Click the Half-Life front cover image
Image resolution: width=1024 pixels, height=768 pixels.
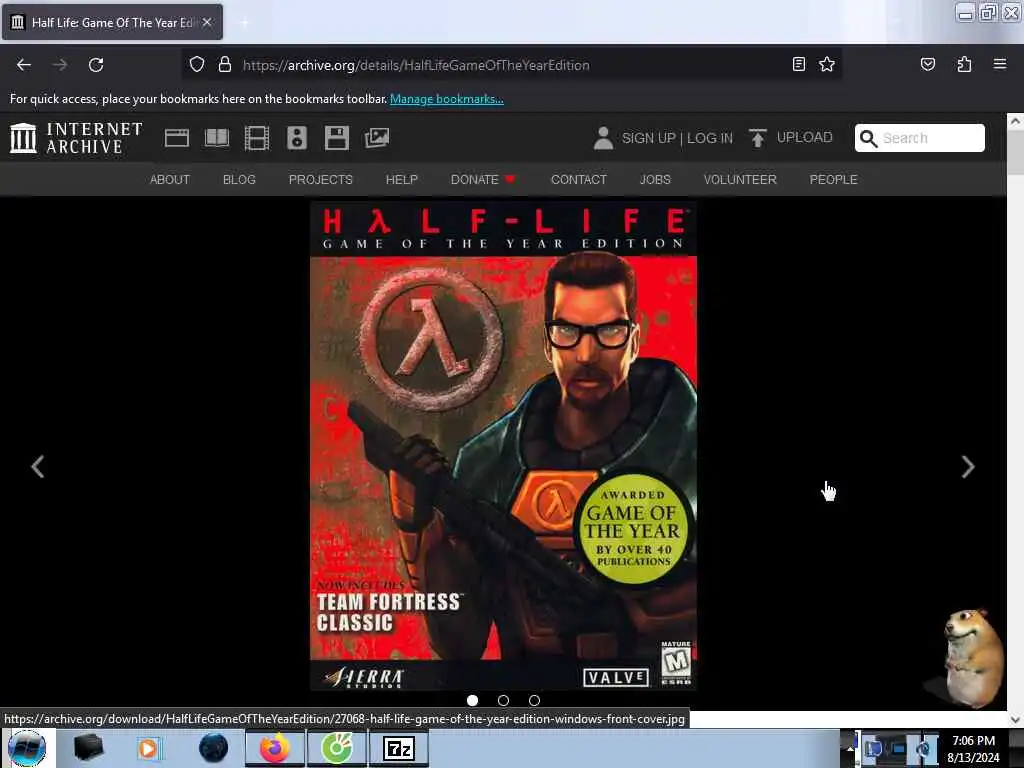pyautogui.click(x=504, y=446)
